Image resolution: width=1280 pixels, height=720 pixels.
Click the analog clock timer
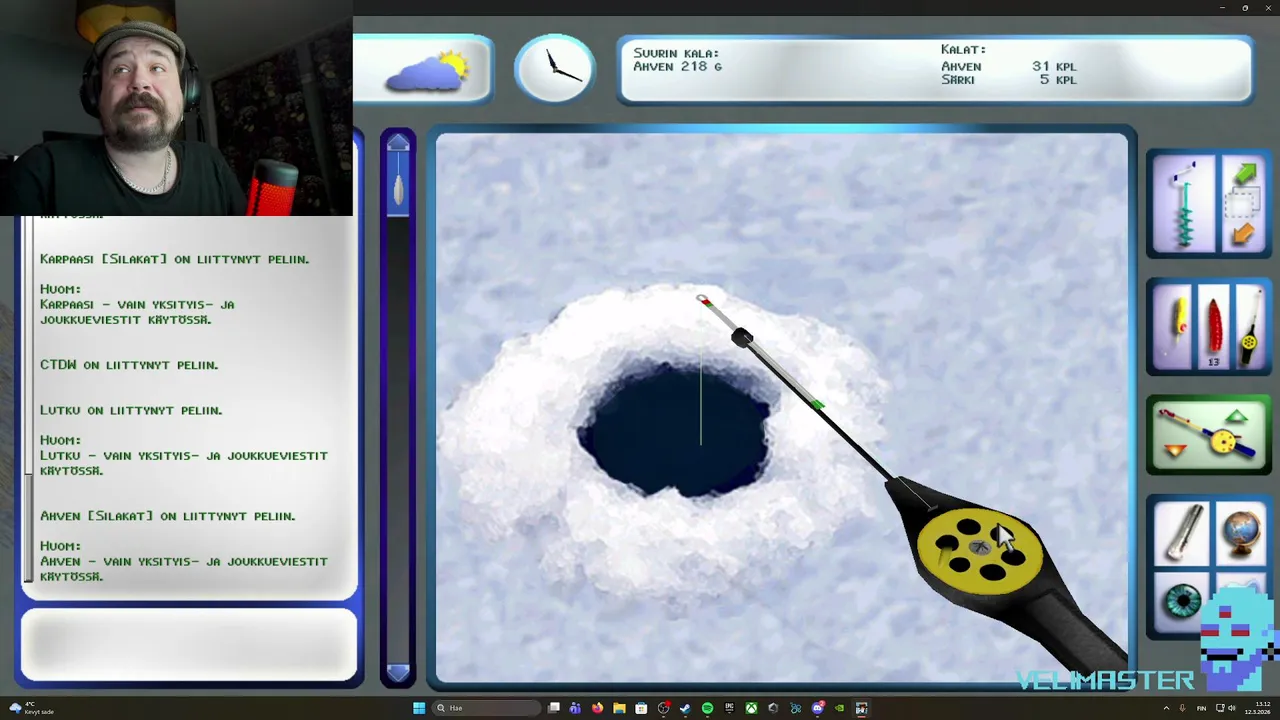click(x=554, y=69)
